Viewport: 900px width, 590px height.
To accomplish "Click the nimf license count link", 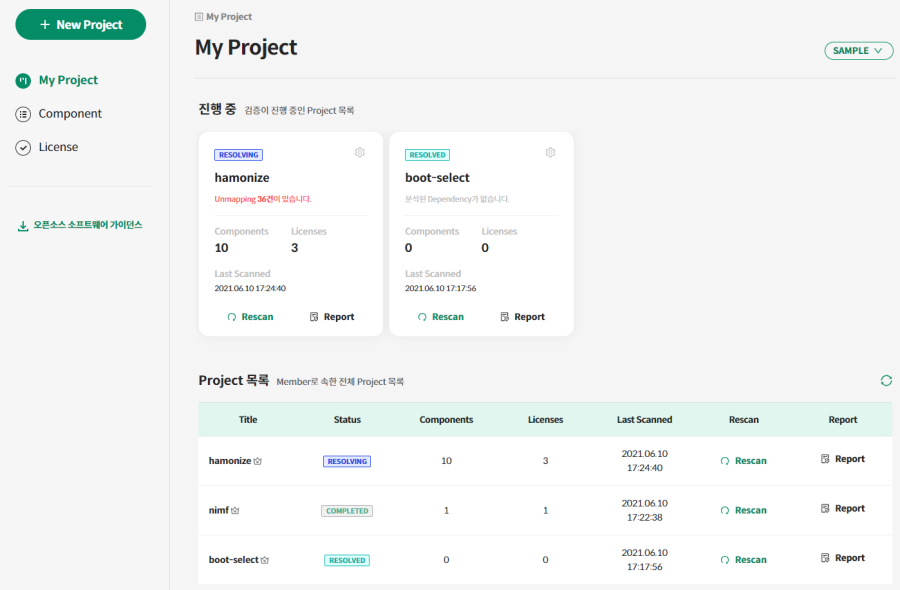I will pos(545,510).
